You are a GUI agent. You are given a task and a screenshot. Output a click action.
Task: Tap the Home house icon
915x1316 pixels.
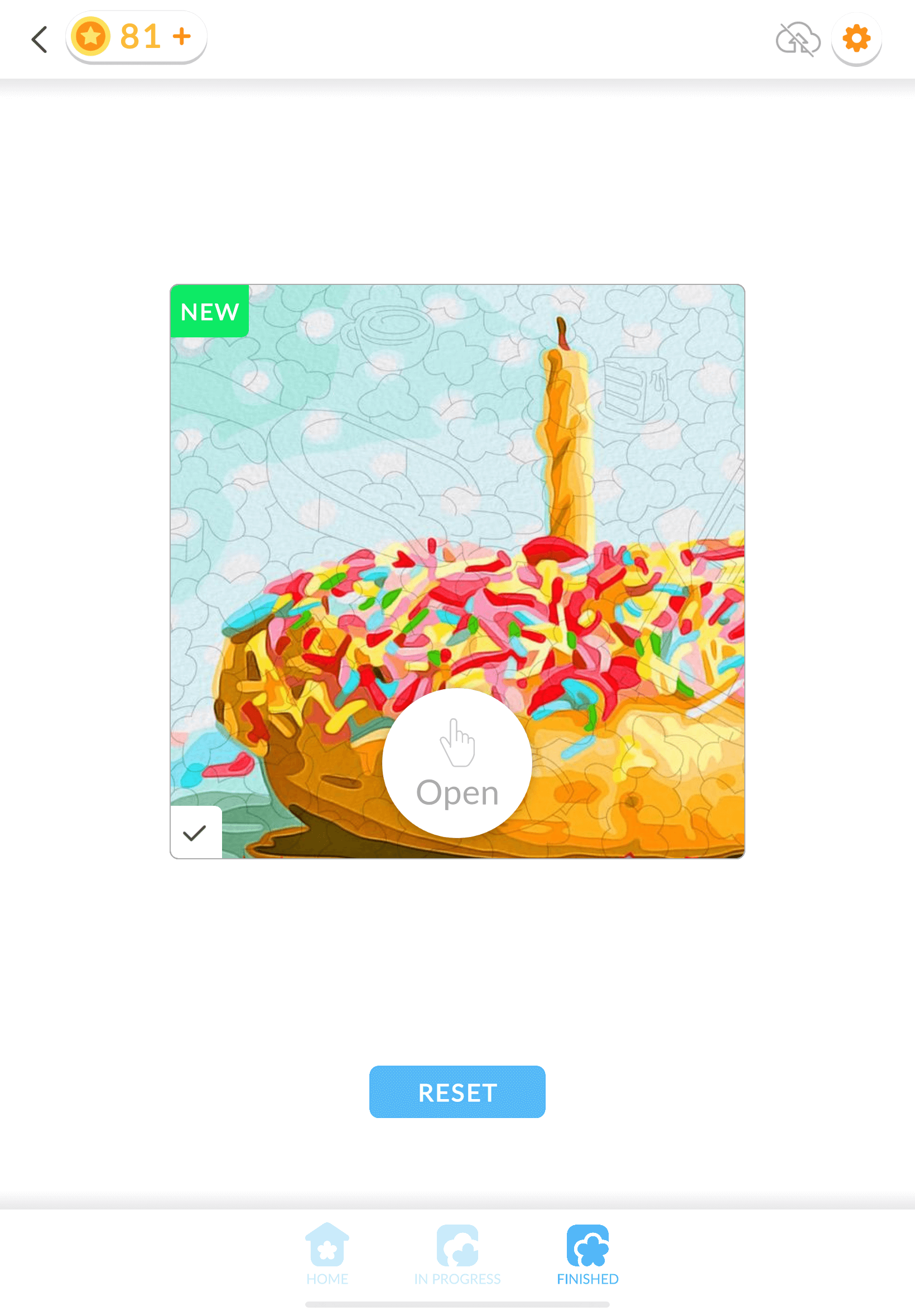(327, 1244)
